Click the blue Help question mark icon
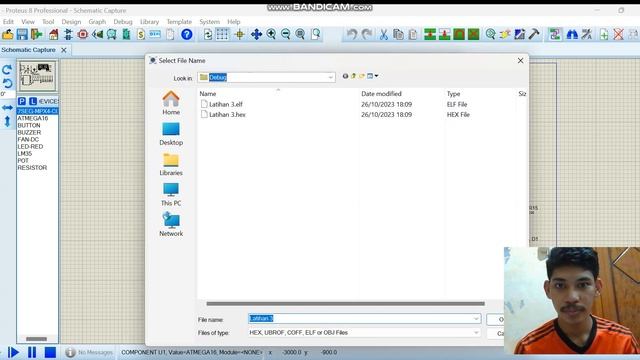 coord(187,35)
